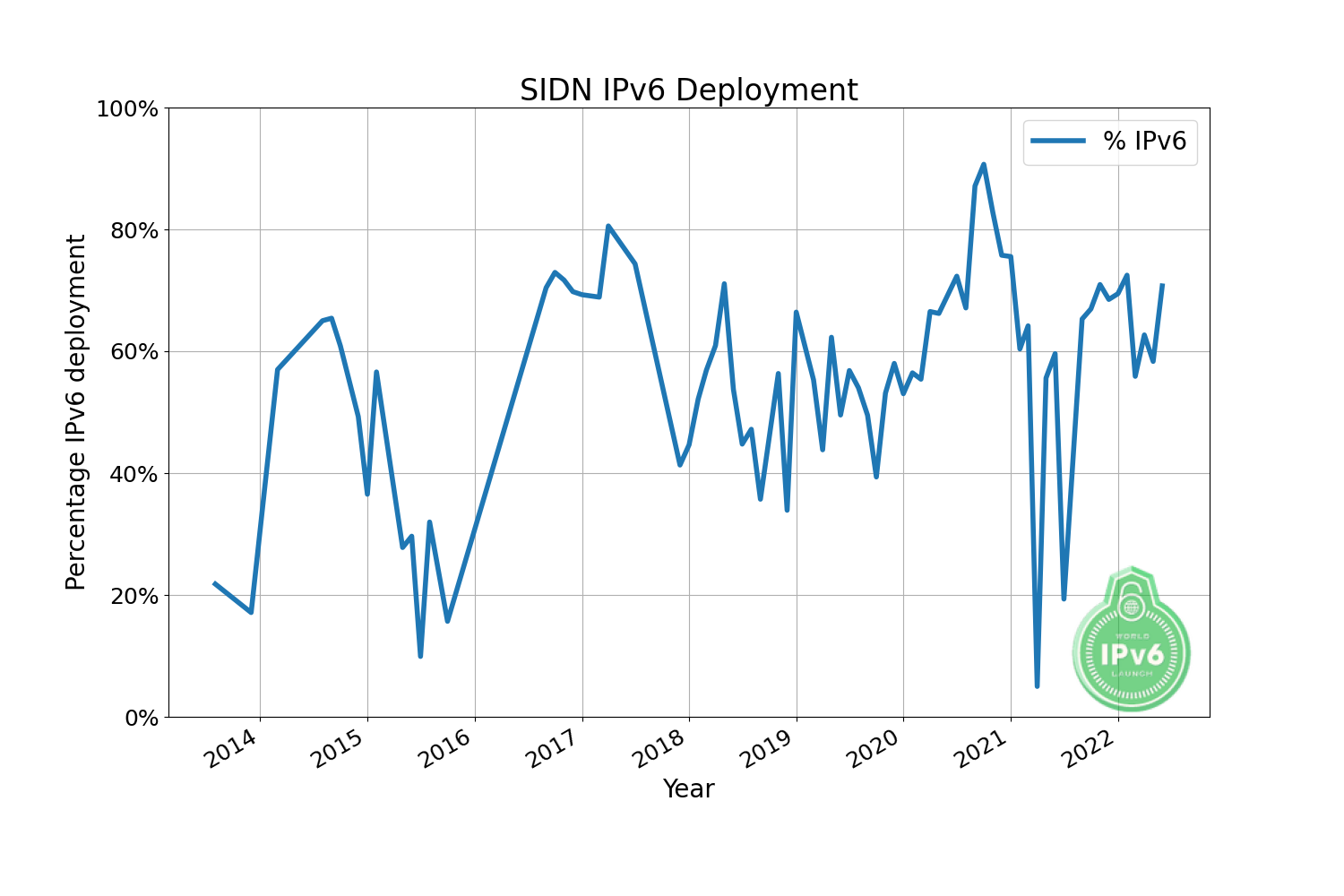Click the "Percentage IPv6 deployment" y-axis label
This screenshot has height=896, width=1344.
tap(76, 412)
